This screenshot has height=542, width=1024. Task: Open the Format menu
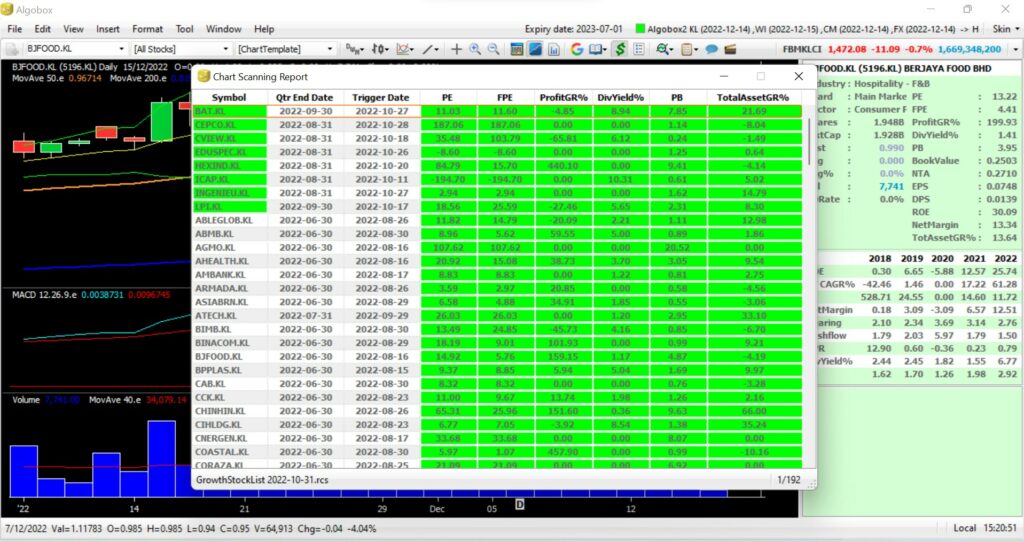pos(148,29)
